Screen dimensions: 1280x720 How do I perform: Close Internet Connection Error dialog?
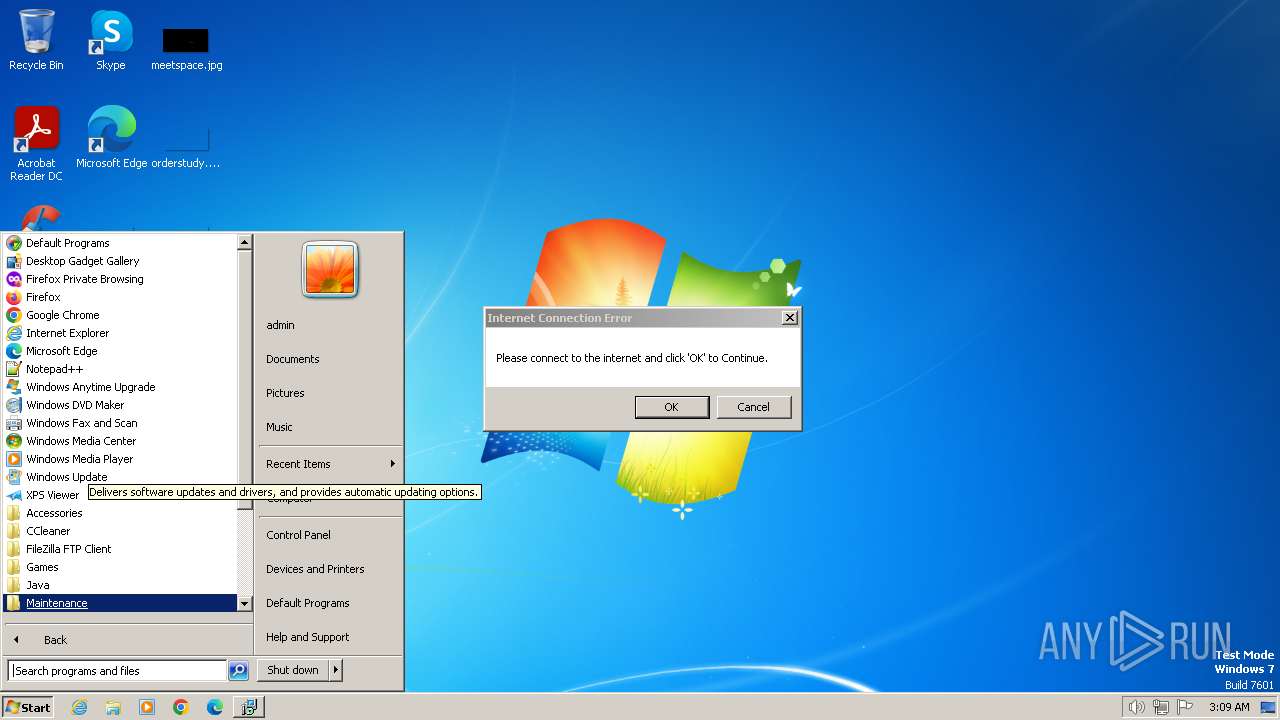pos(789,318)
